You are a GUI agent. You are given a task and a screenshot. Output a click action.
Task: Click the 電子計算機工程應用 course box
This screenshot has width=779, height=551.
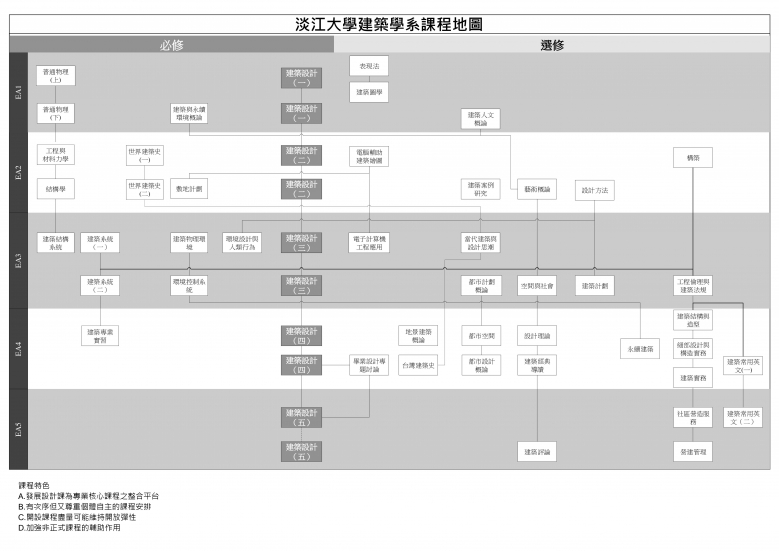coord(369,242)
